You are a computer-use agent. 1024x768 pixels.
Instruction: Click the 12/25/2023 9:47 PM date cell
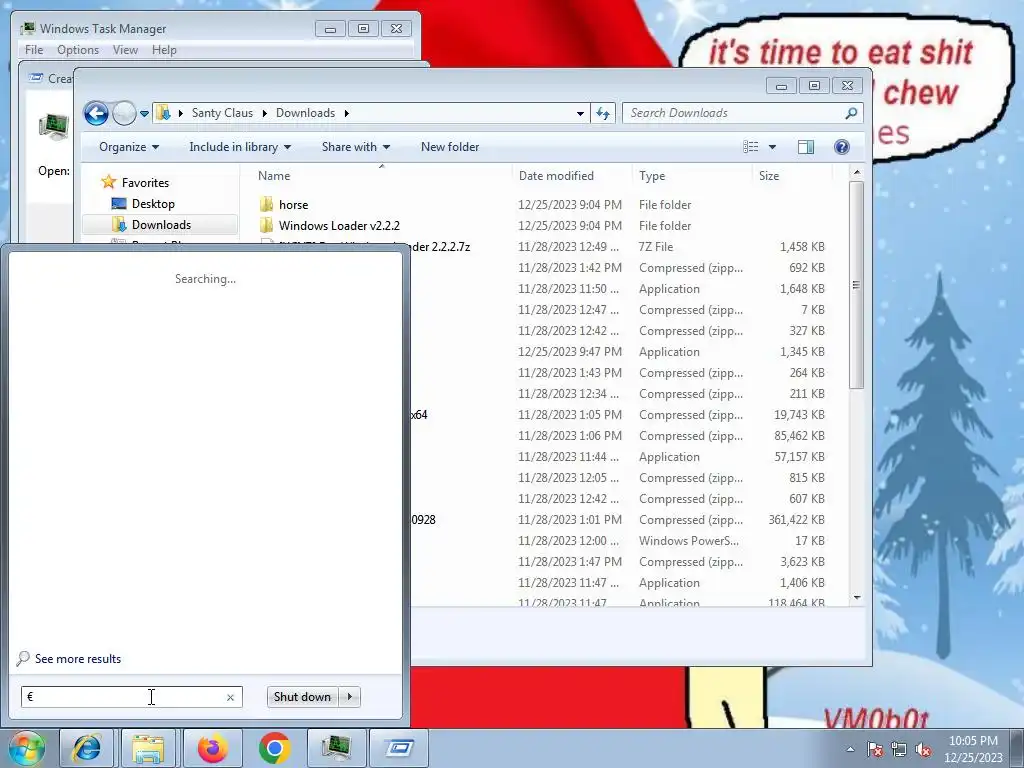click(x=569, y=352)
